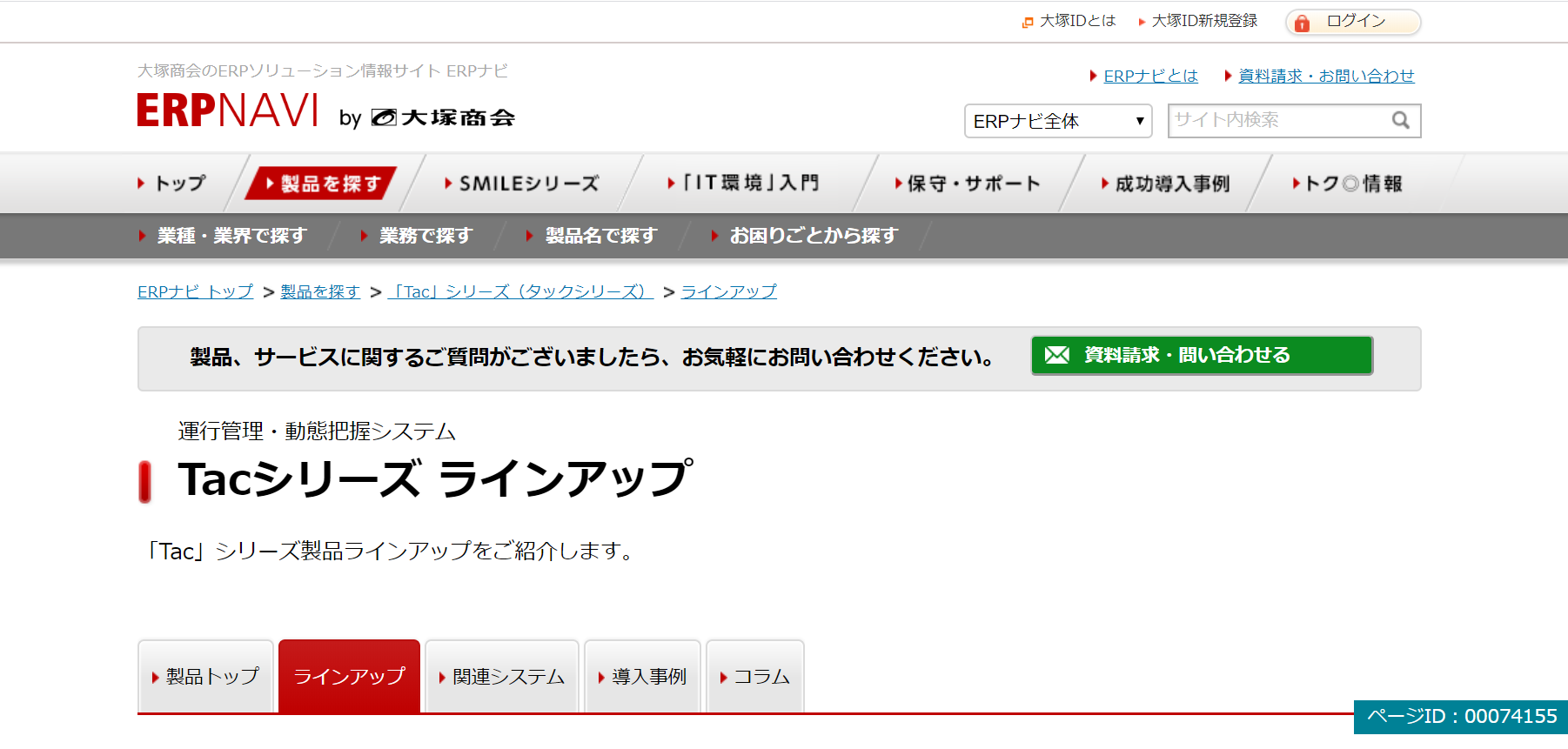Open トク◎情報 navigation item

1348,184
